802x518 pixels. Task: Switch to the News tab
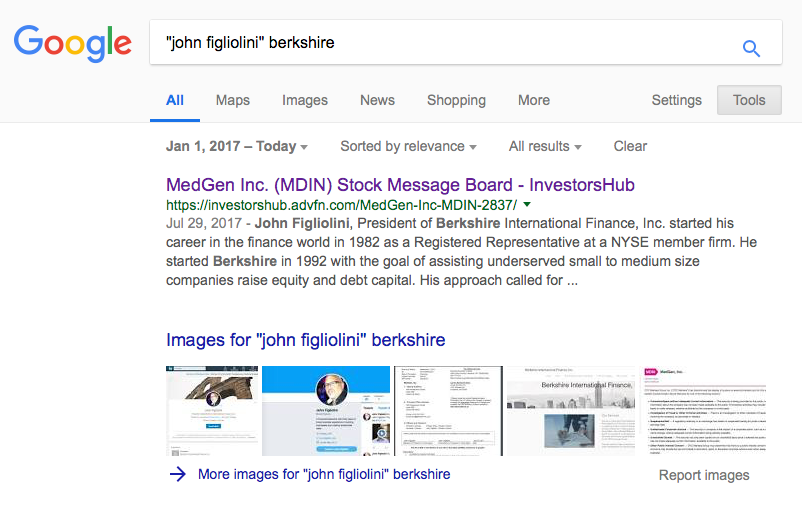pos(377,100)
